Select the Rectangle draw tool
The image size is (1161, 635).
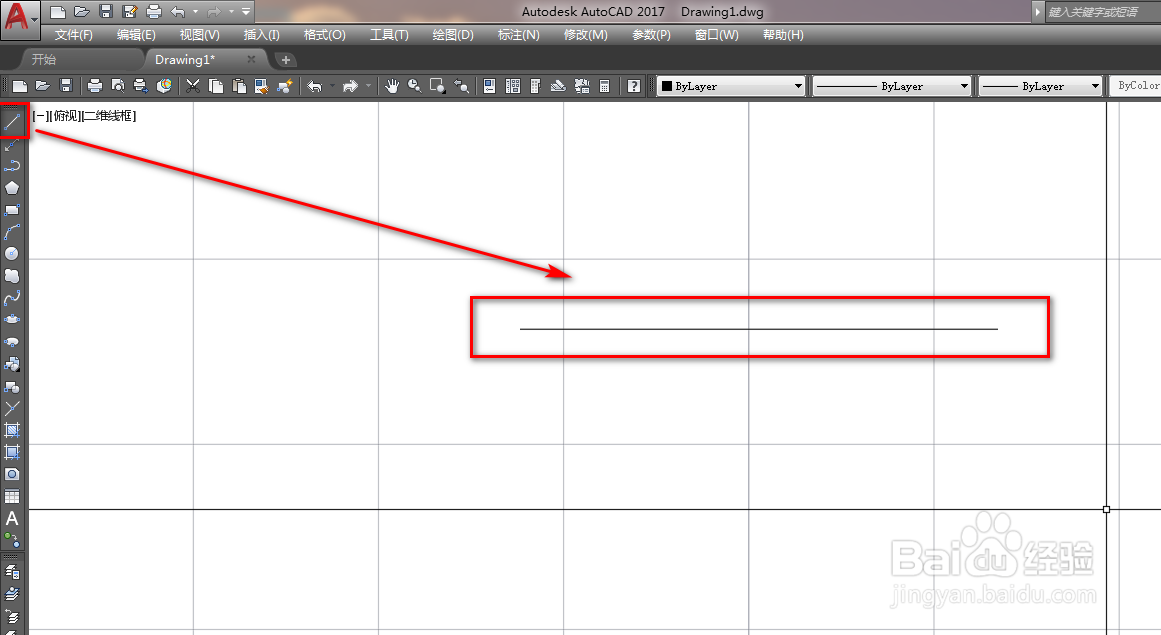pos(12,210)
